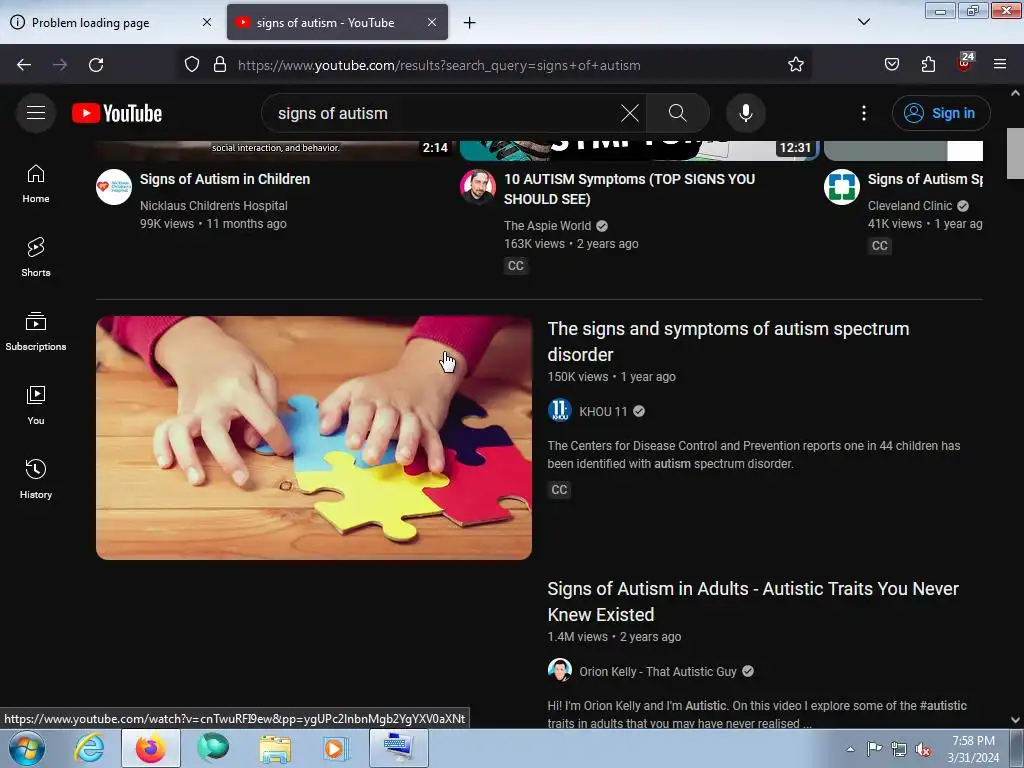Close the signs of autism YouTube tab

click(x=432, y=22)
